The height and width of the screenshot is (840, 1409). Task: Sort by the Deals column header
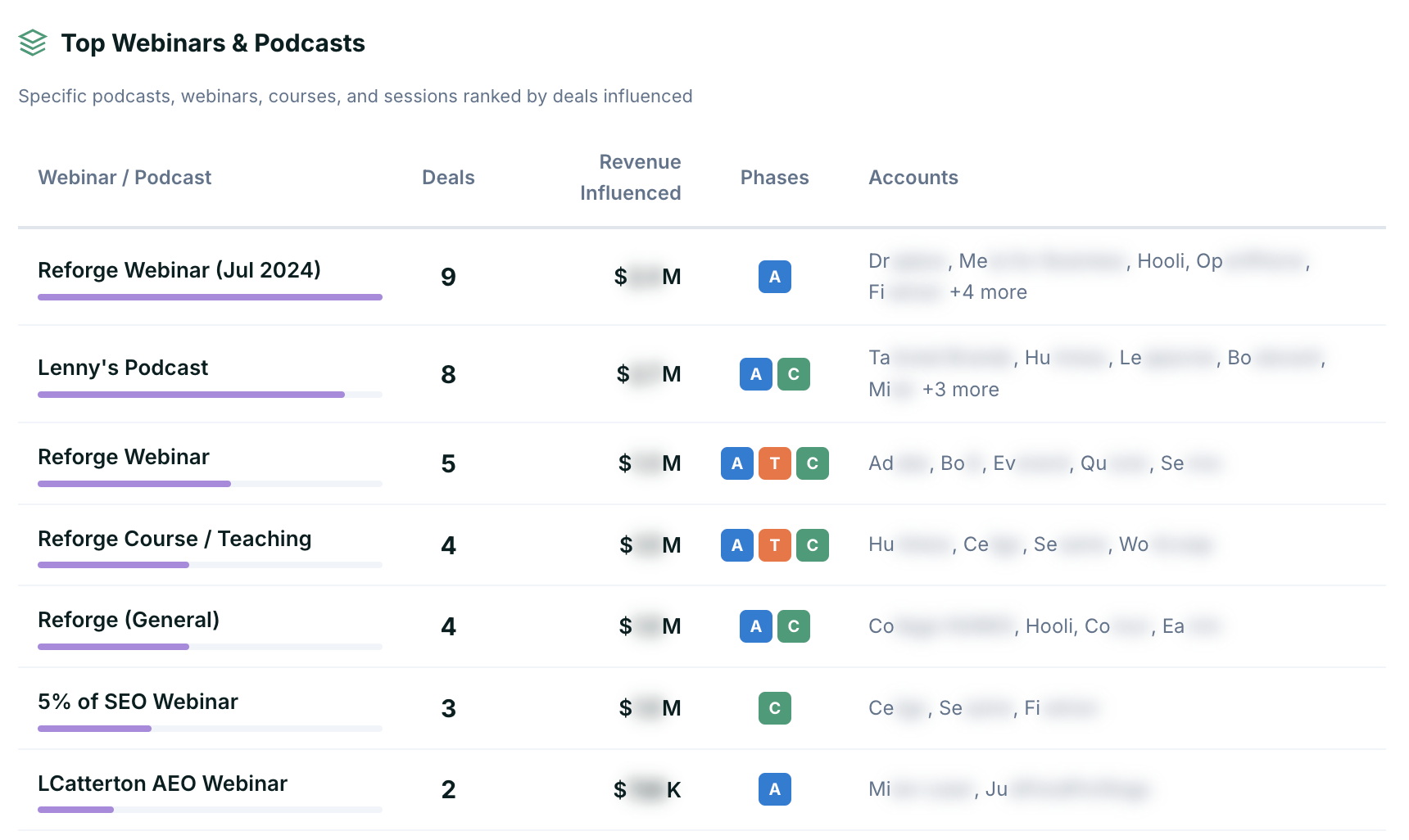[x=448, y=178]
